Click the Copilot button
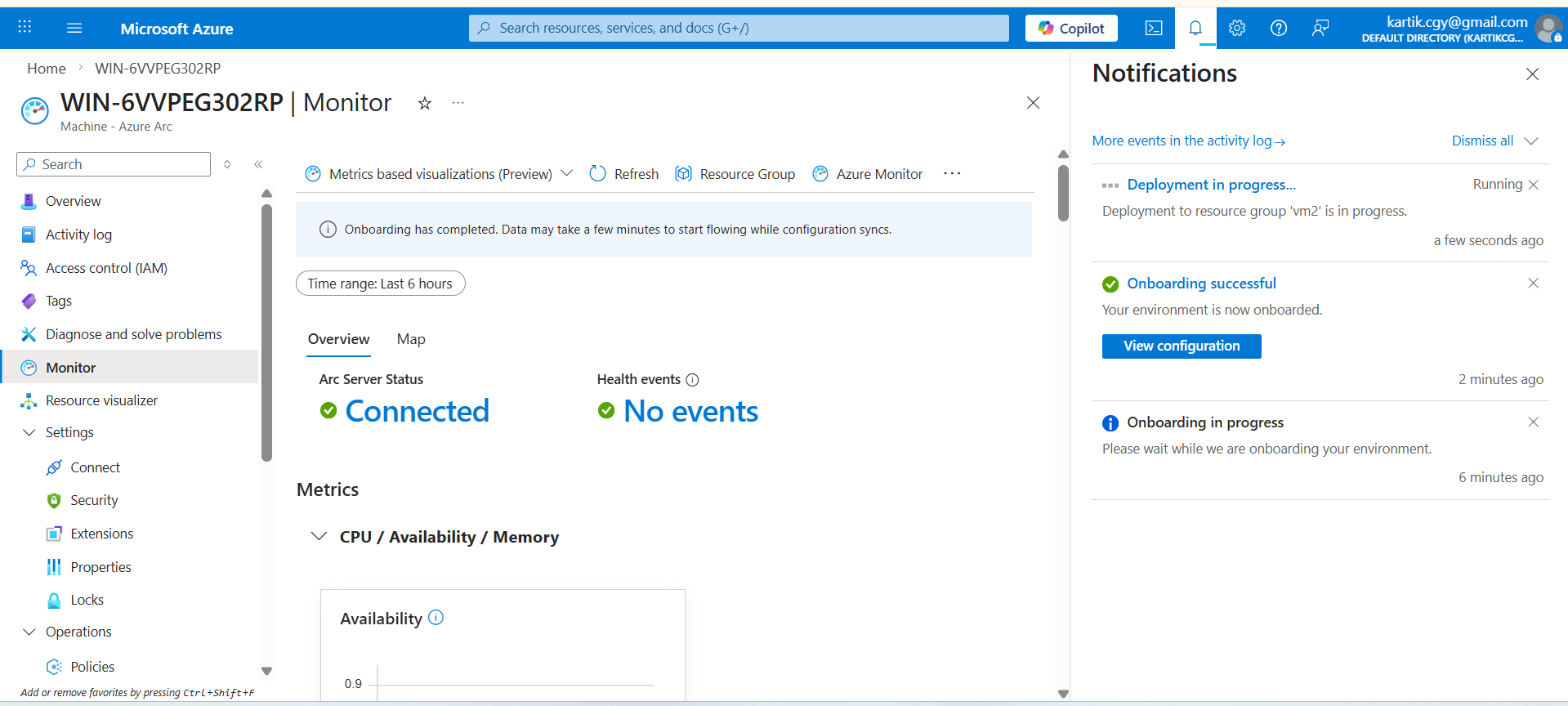Screen dimensions: 1568x706 pos(1071,28)
